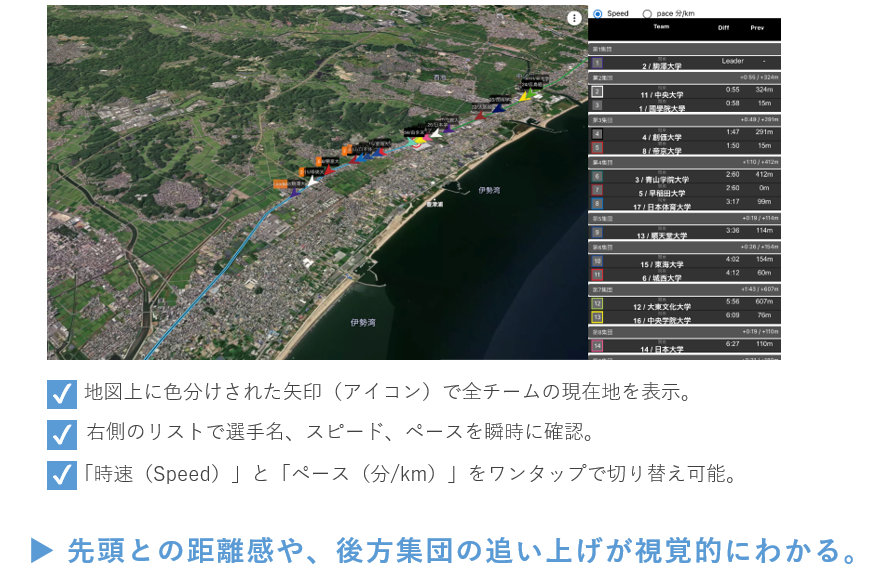Click yellow rank 13 badge for 中央学院大学
Image resolution: width=871 pixels, height=576 pixels.
(x=597, y=318)
